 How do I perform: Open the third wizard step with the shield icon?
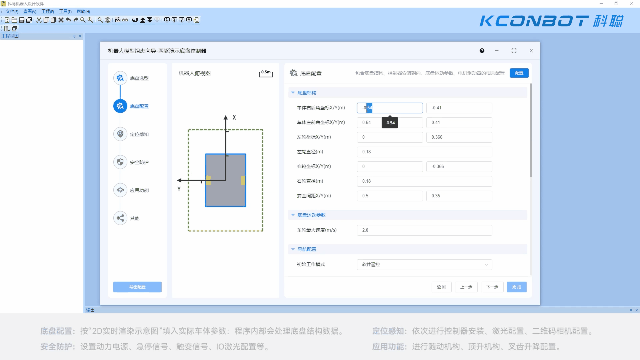coord(120,134)
